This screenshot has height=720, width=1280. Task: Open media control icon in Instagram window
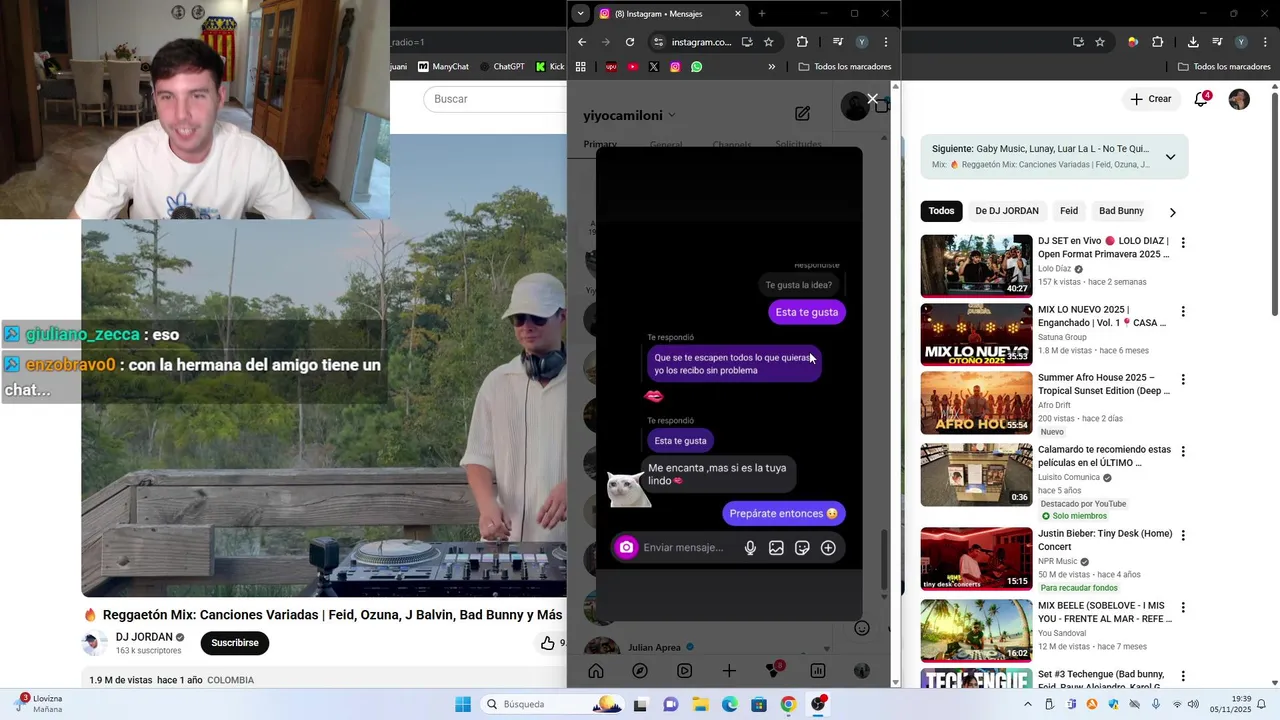(x=837, y=42)
